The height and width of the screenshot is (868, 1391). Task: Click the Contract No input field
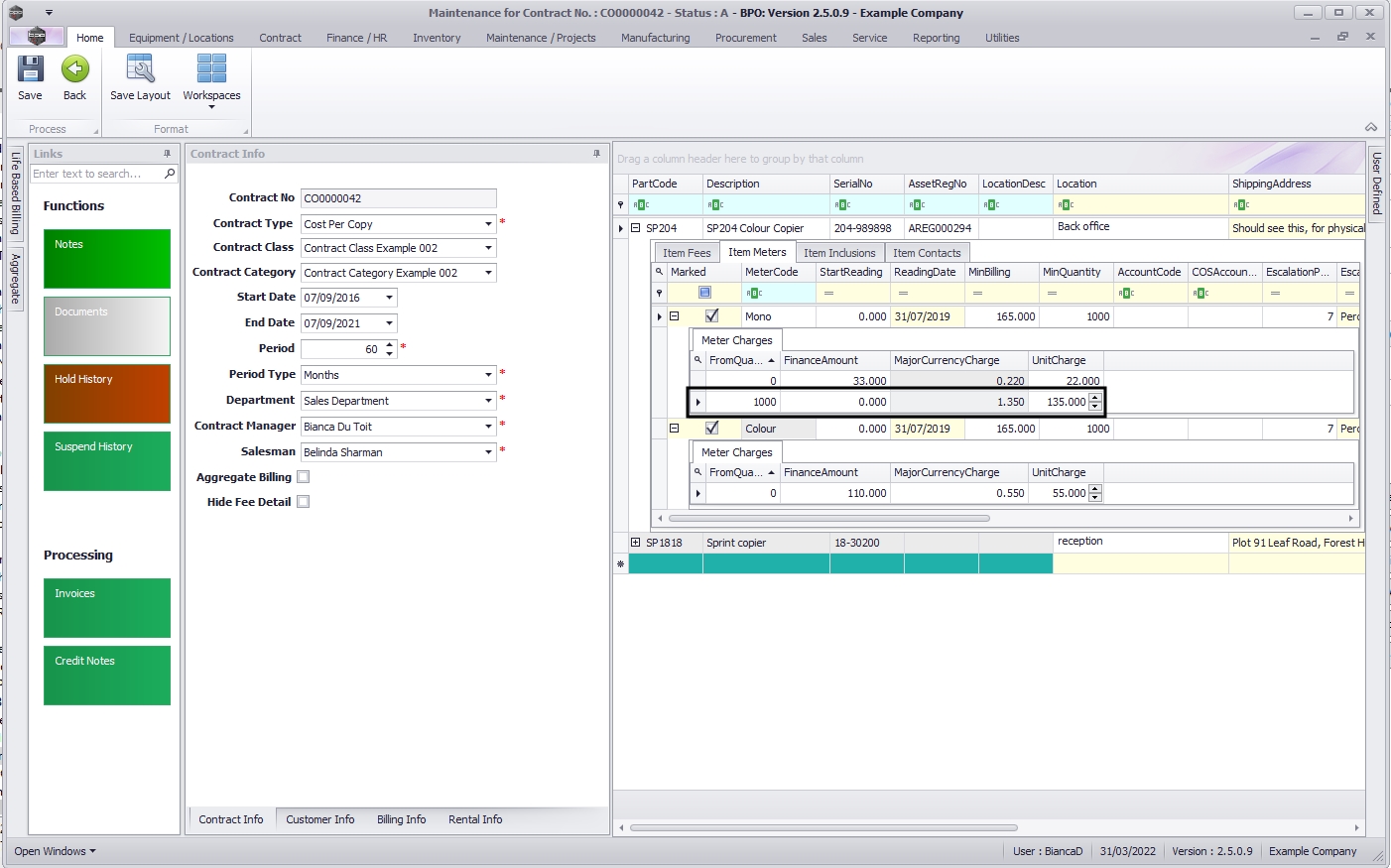[x=398, y=198]
